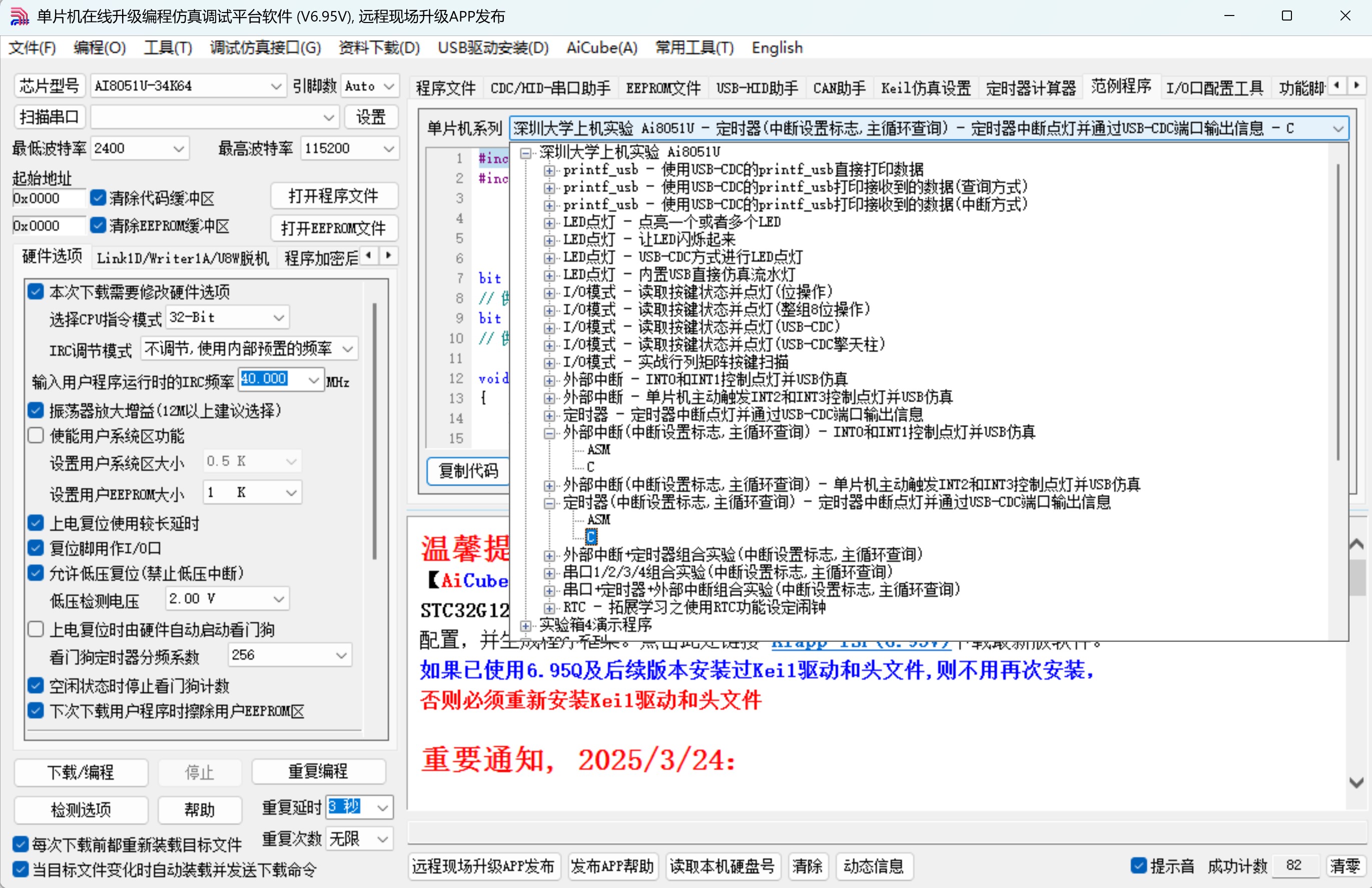Toggle 复位脚用作I/O口 checkbox
1372x888 pixels.
tap(36, 547)
